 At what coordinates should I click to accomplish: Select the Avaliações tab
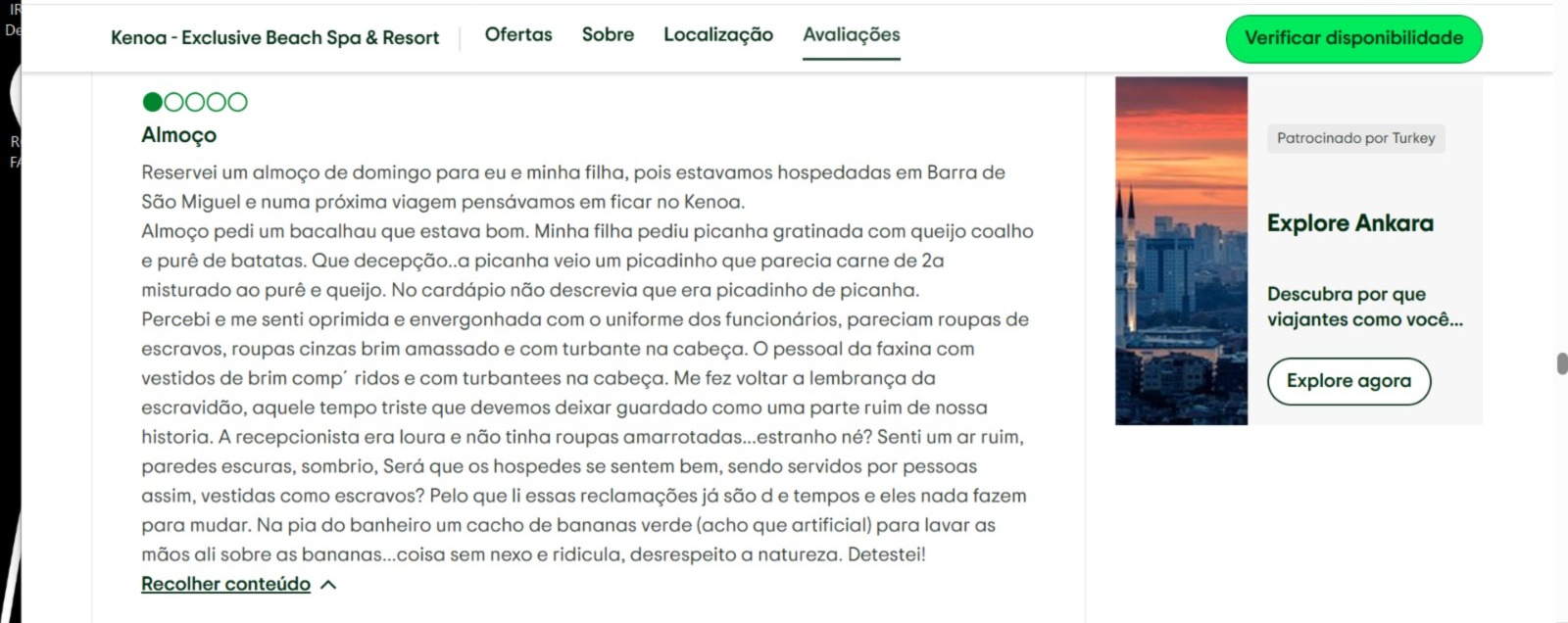tap(851, 34)
